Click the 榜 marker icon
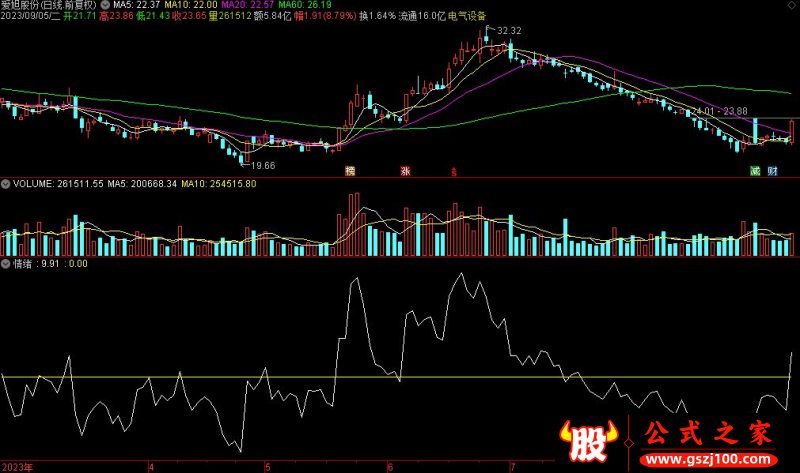 pos(350,171)
